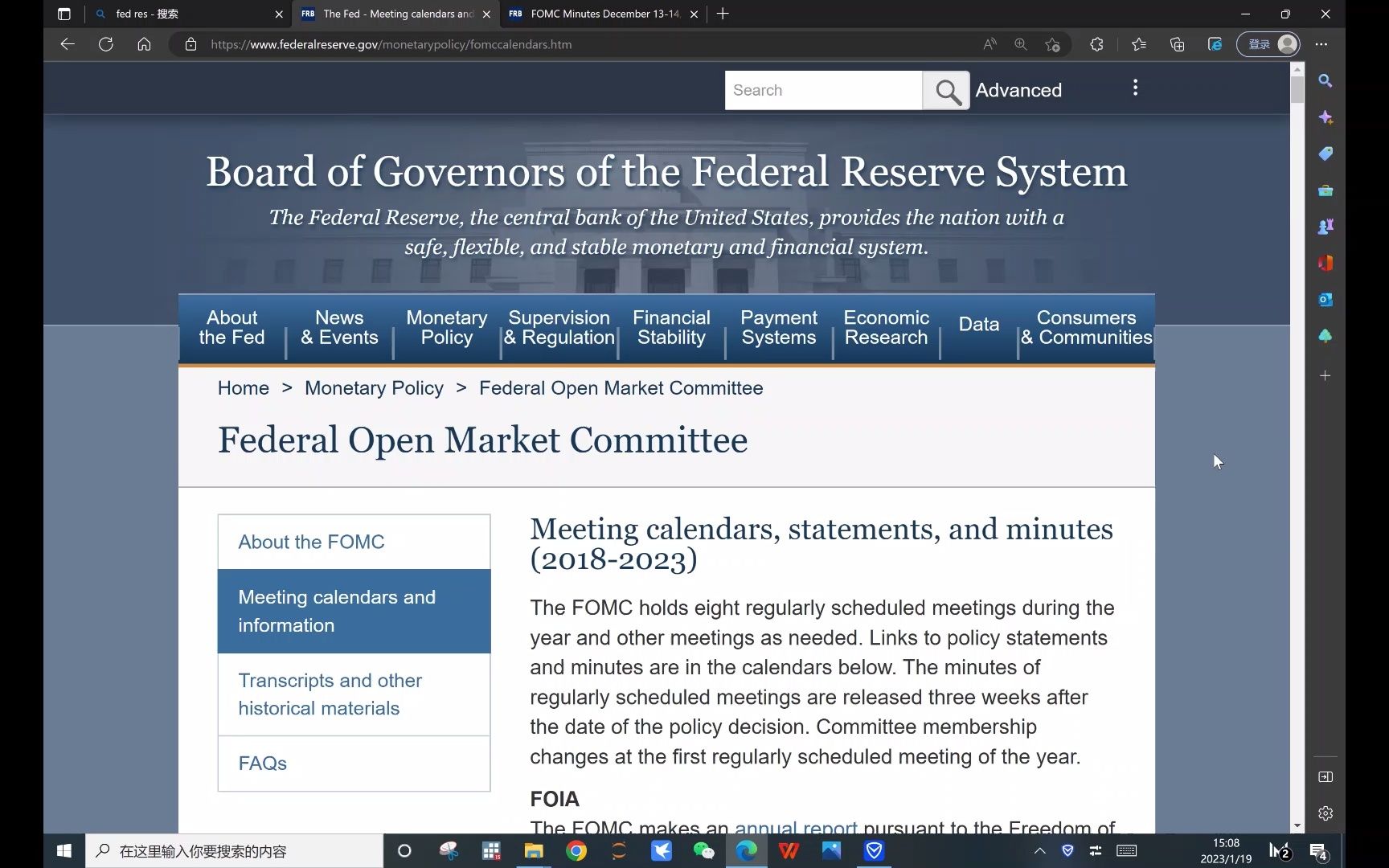Open browser Settings and more menu
Image resolution: width=1389 pixels, height=868 pixels.
pos(1321,44)
